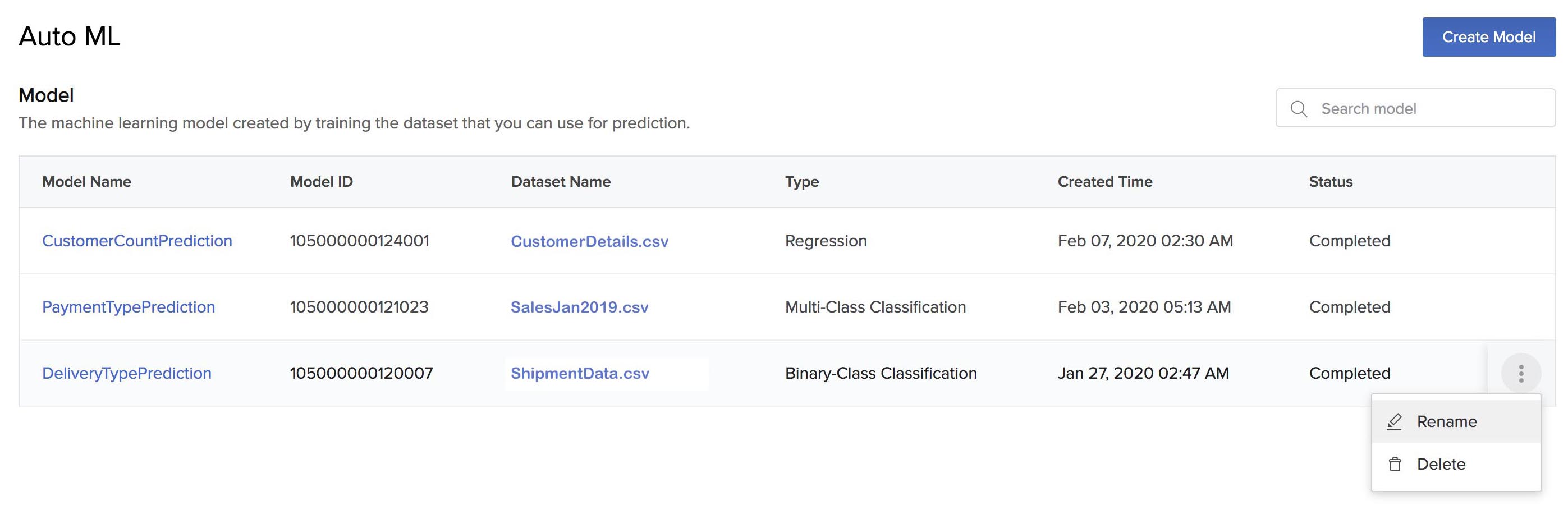Click the Type column header
1568x505 pixels.
tap(801, 182)
